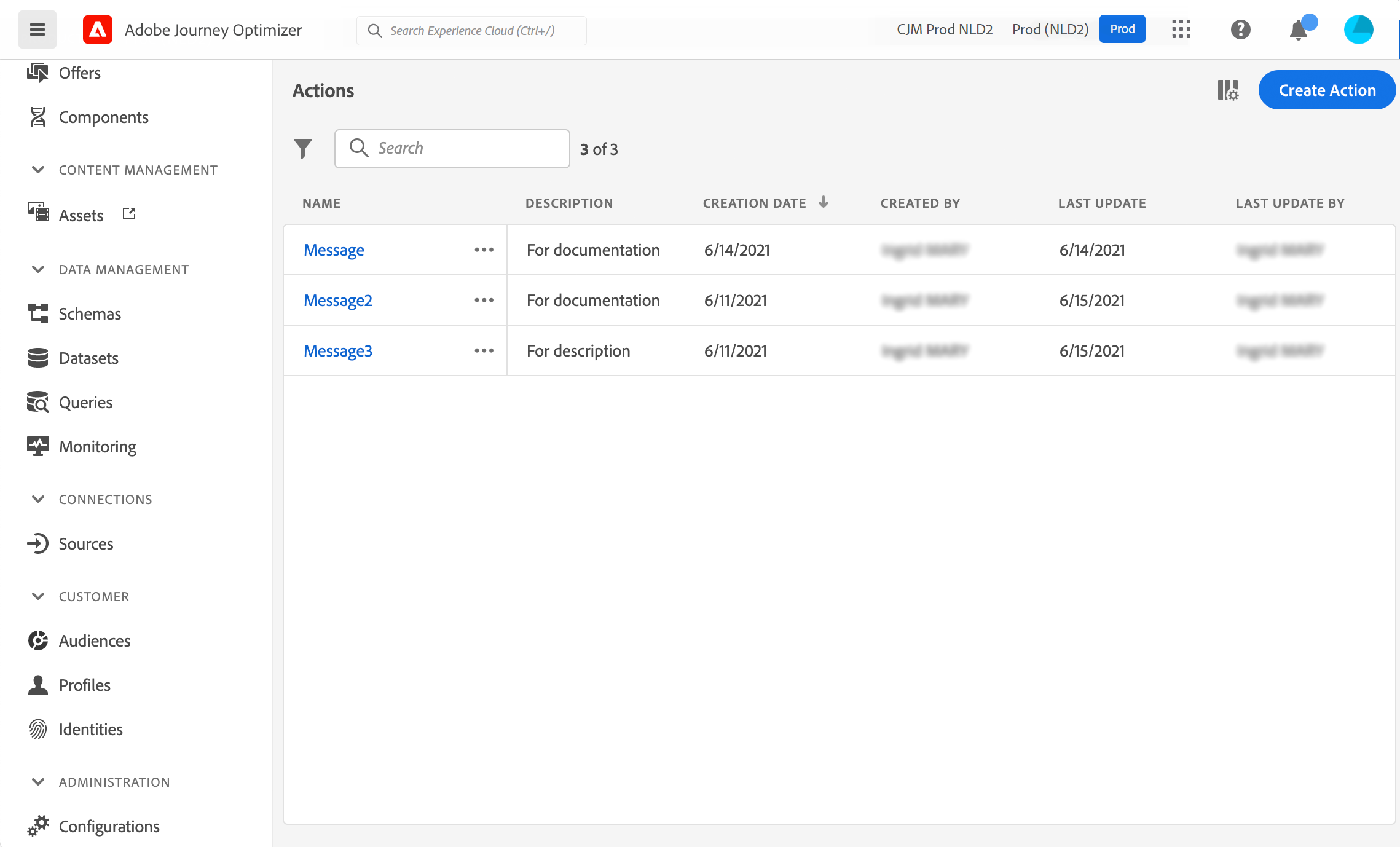Collapse the Connections section
The width and height of the screenshot is (1400, 847).
click(x=38, y=499)
